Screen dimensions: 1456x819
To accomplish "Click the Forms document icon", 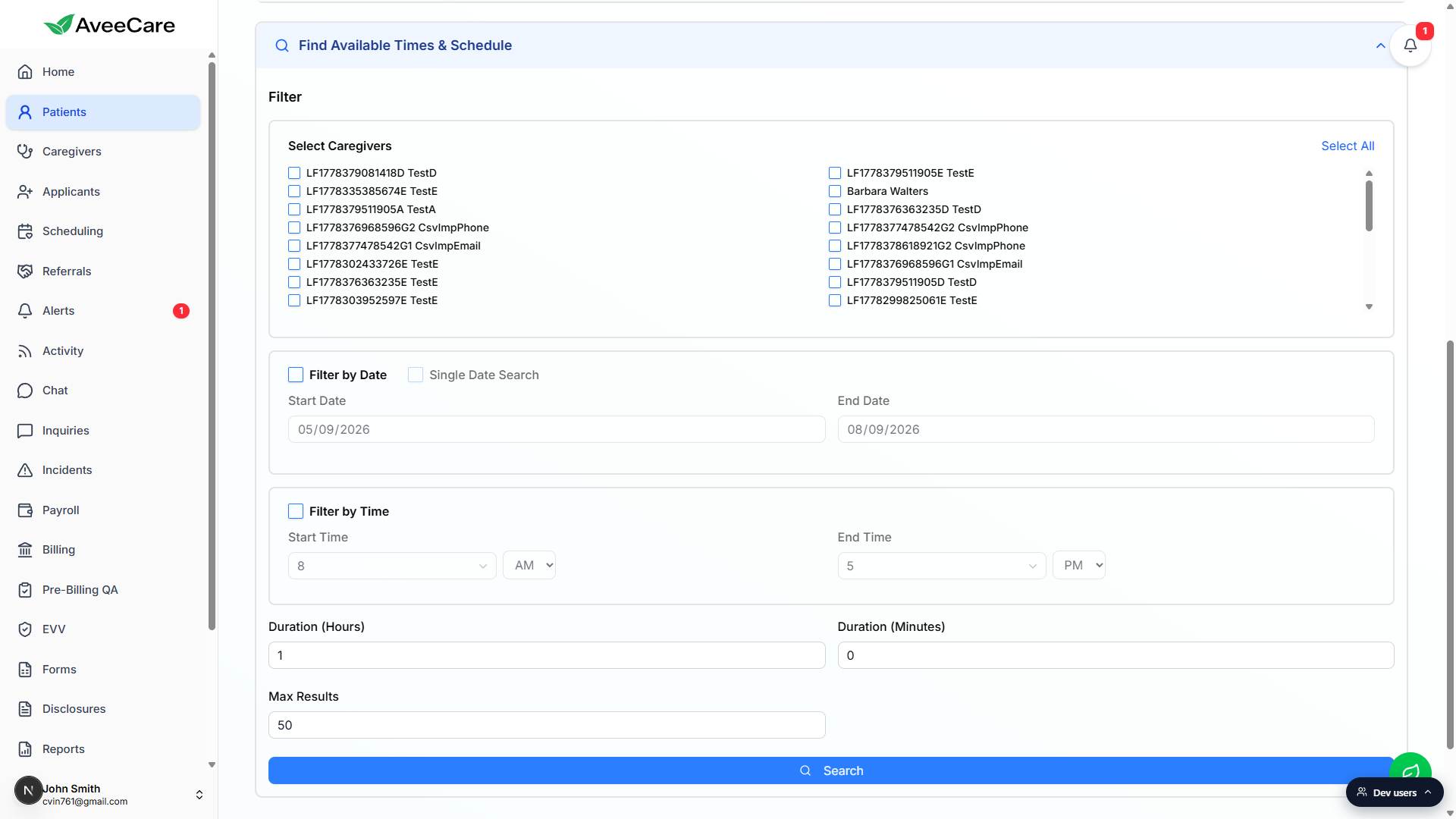I will [25, 670].
